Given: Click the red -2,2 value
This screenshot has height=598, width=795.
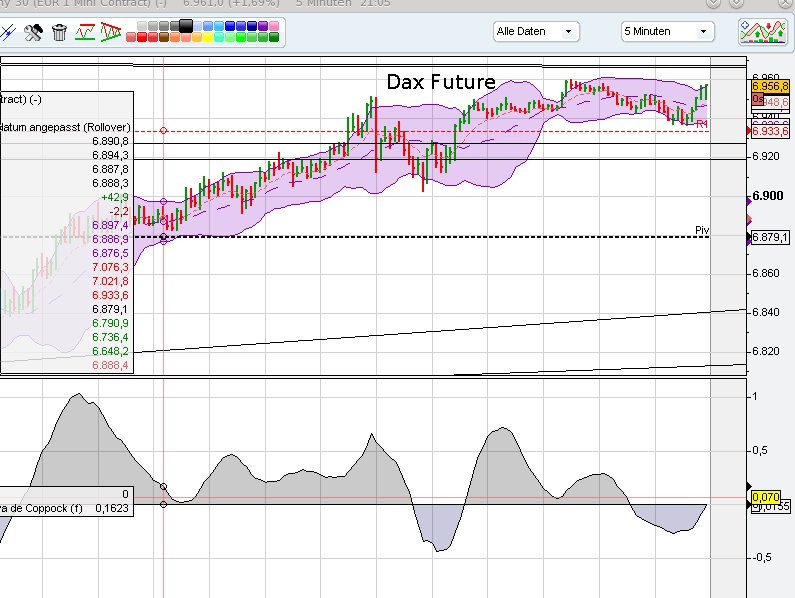Looking at the screenshot, I should pos(119,211).
